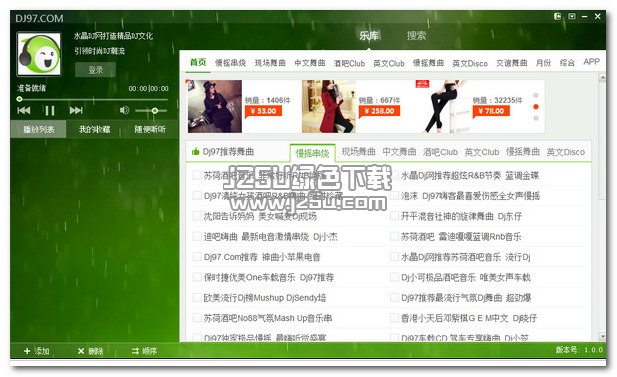Select the 现场舞曲 recommendation tab
Image resolution: width=617 pixels, height=377 pixels.
click(x=358, y=152)
